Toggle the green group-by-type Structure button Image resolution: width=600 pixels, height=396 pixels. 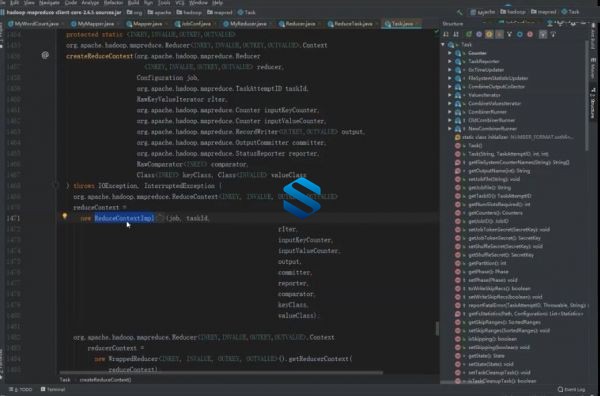click(468, 34)
